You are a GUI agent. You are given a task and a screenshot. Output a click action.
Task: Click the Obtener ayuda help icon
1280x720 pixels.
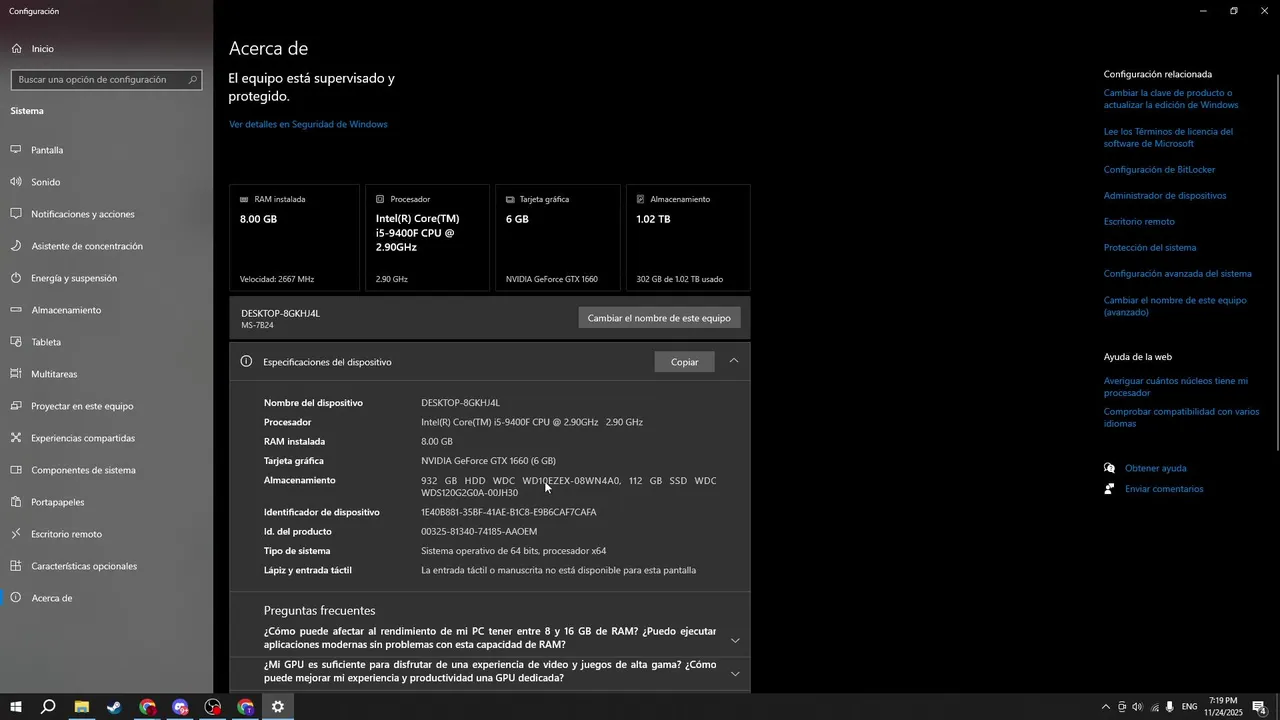(x=1109, y=468)
